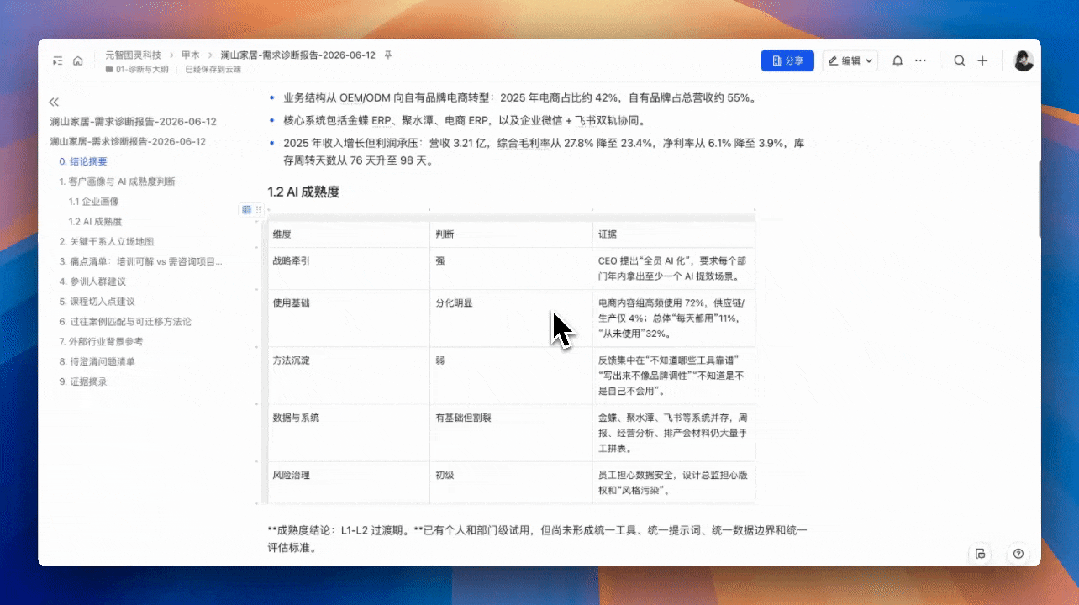Viewport: 1079px width, 605px height.
Task: Open the more options ellipsis menu
Action: 920,61
